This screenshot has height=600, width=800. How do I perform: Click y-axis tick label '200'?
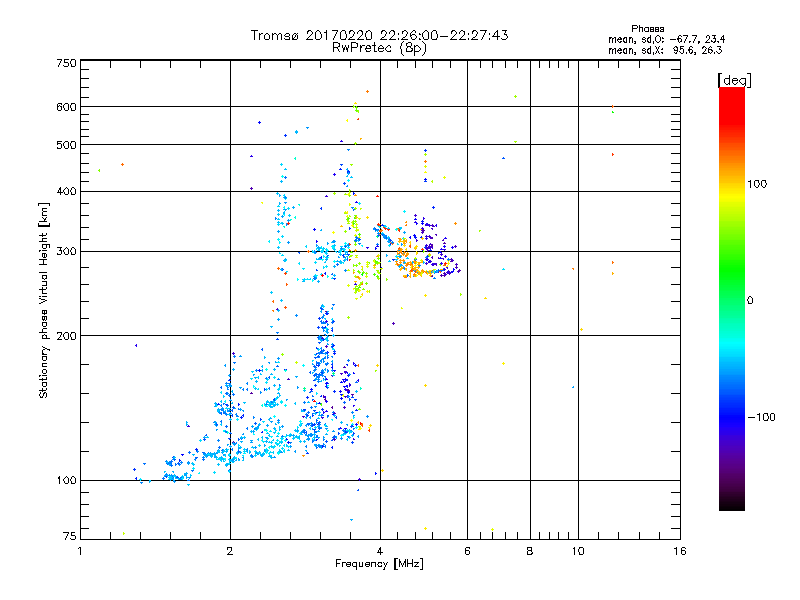pyautogui.click(x=66, y=336)
